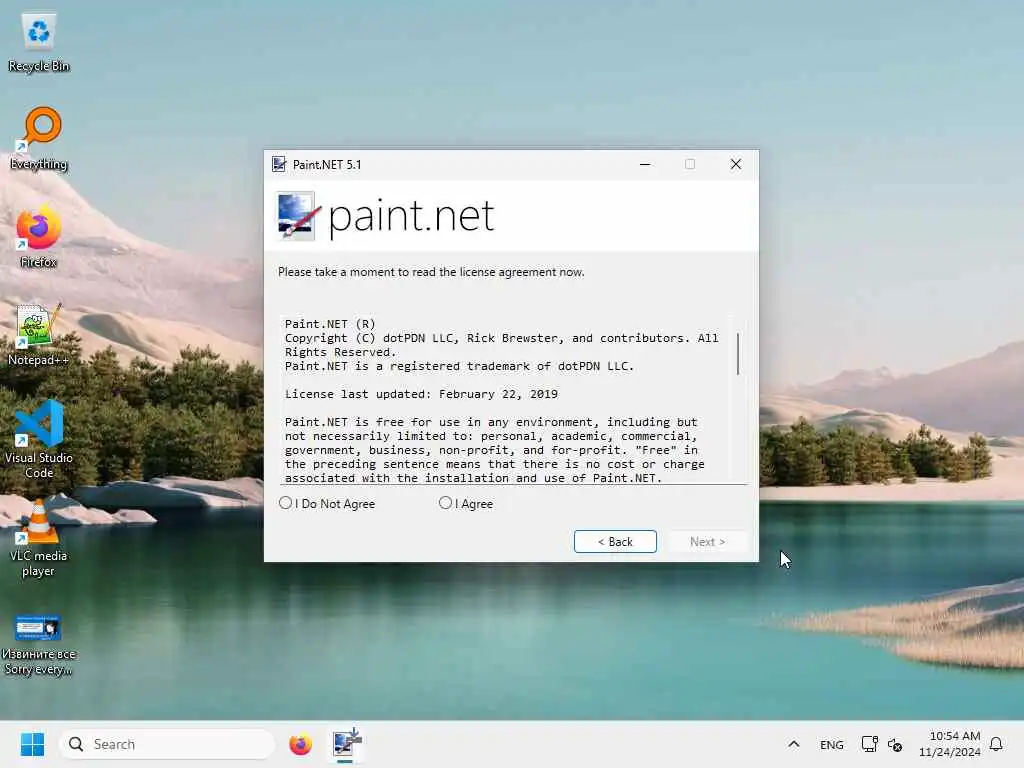The height and width of the screenshot is (768, 1024).
Task: Click the license text scrollbar thumb
Action: [x=738, y=354]
